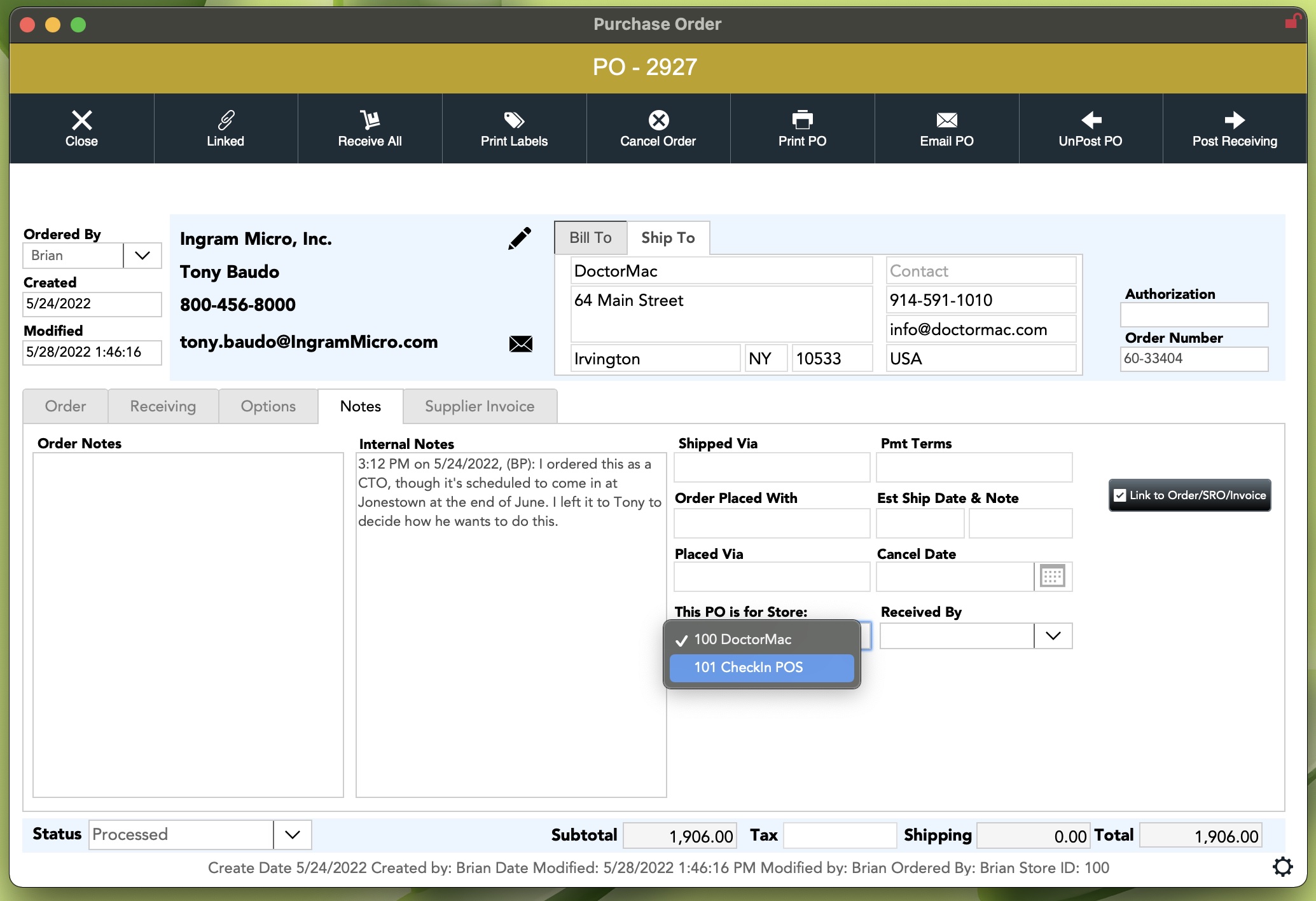This screenshot has width=1316, height=901.
Task: Switch to the Ship To tab
Action: (667, 238)
